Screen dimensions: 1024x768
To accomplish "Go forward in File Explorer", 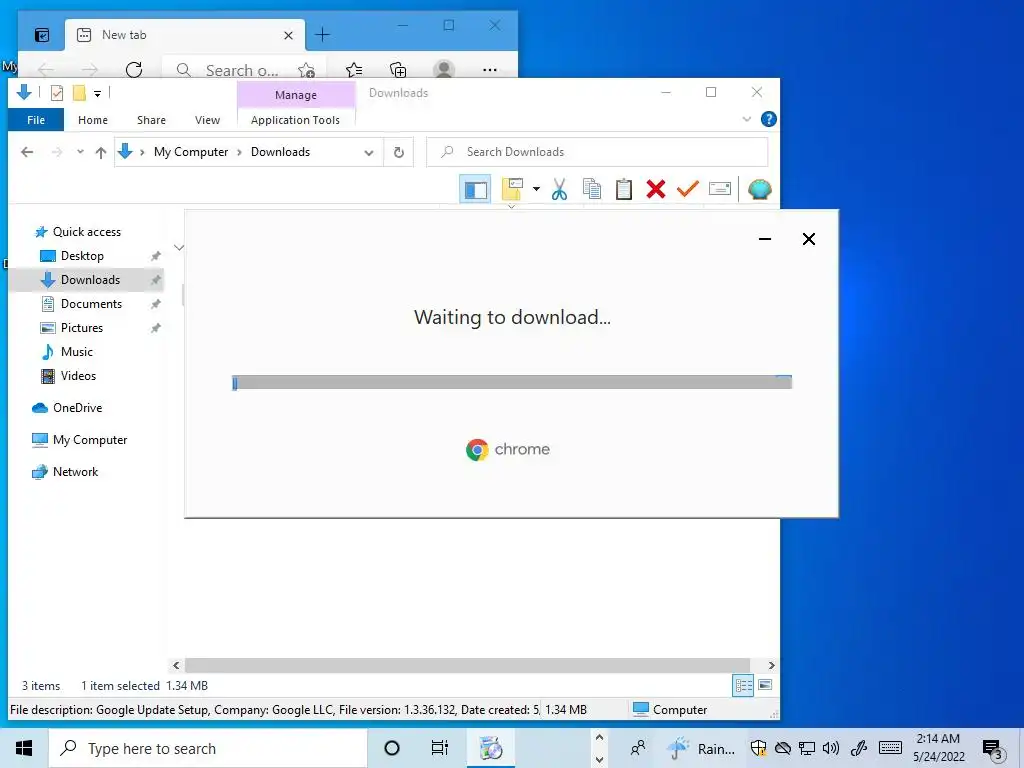I will point(57,152).
